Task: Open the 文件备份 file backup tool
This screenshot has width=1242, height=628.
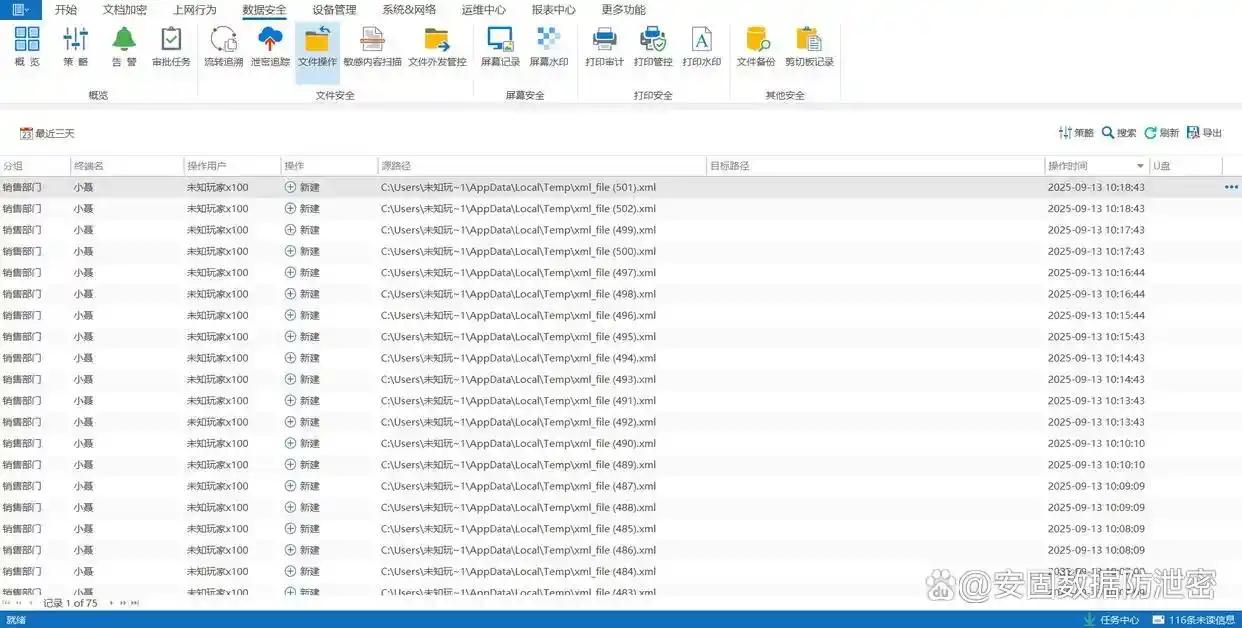Action: tap(756, 47)
